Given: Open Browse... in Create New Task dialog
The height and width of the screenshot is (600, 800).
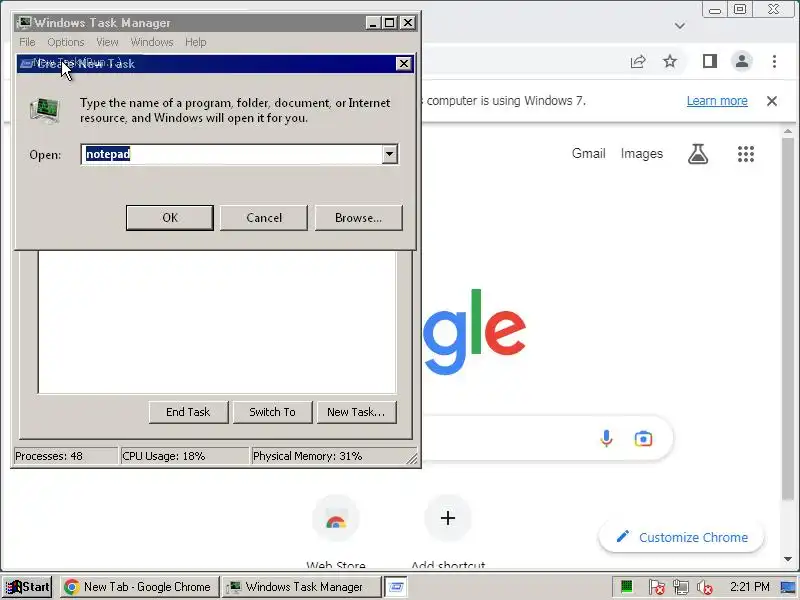Looking at the screenshot, I should point(358,218).
